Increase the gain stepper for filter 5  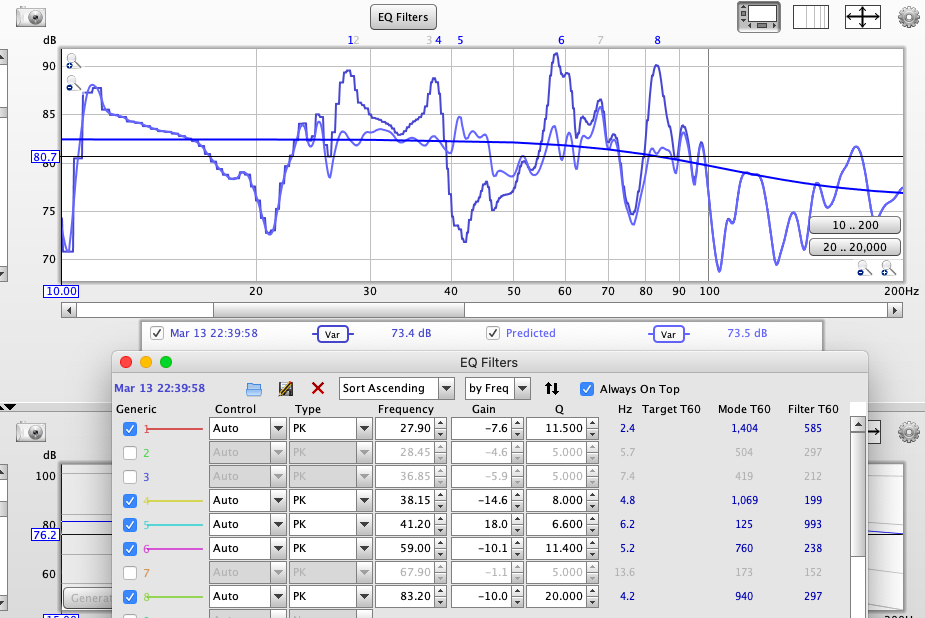click(x=516, y=519)
